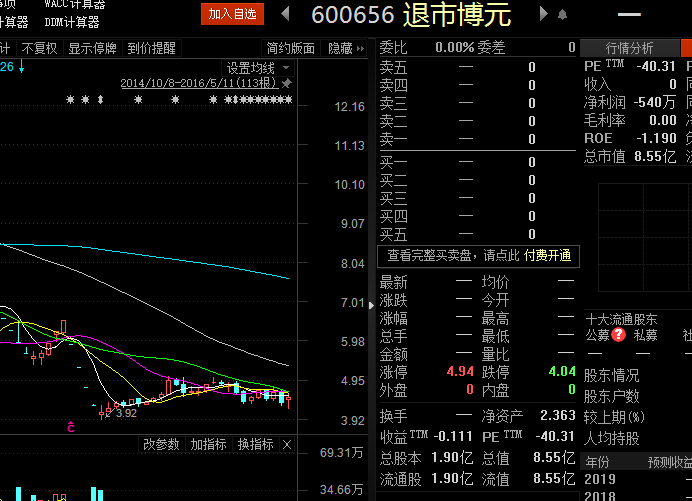This screenshot has height=501, width=692.
Task: Collapse side panel via 隐藏 arrow
Action: [346, 48]
